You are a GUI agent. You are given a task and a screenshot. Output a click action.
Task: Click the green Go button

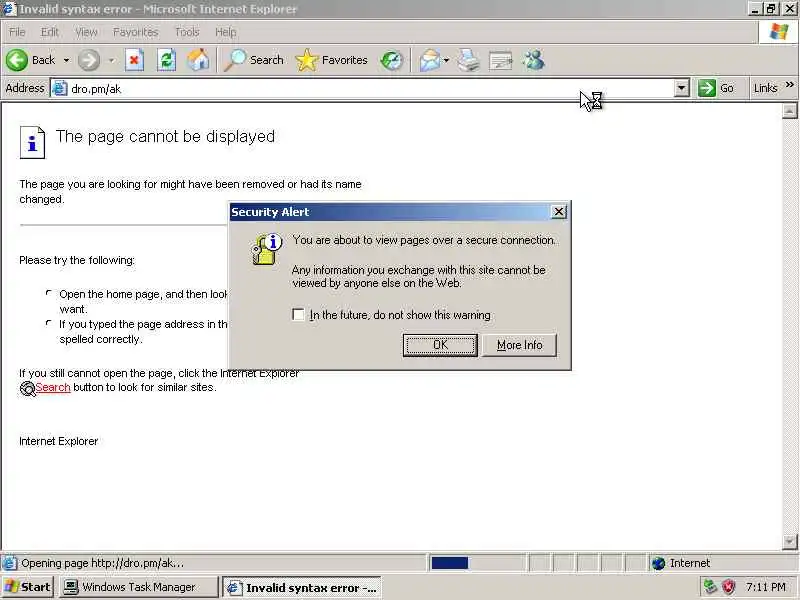click(716, 88)
